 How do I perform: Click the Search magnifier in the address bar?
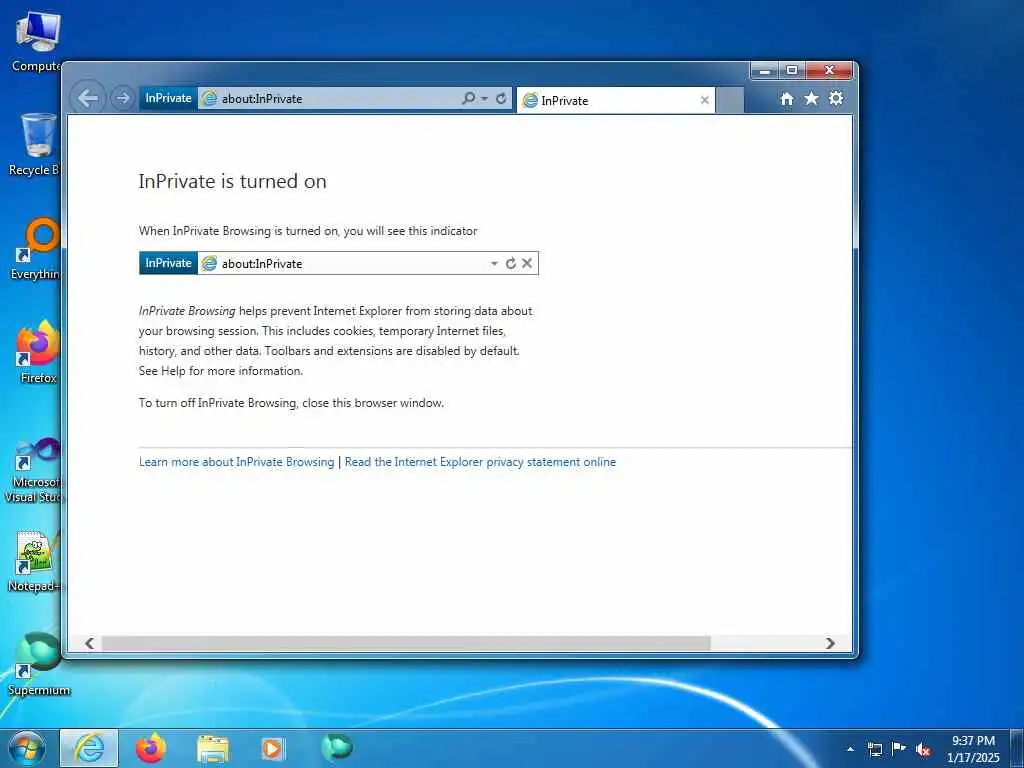click(x=468, y=98)
